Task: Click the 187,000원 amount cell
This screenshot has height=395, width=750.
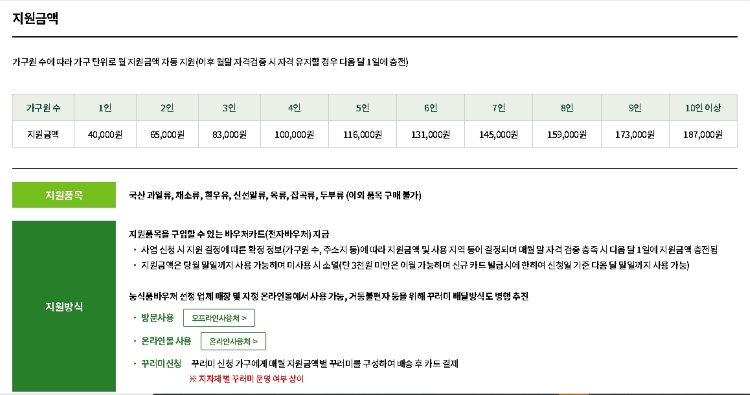Action: [703, 134]
